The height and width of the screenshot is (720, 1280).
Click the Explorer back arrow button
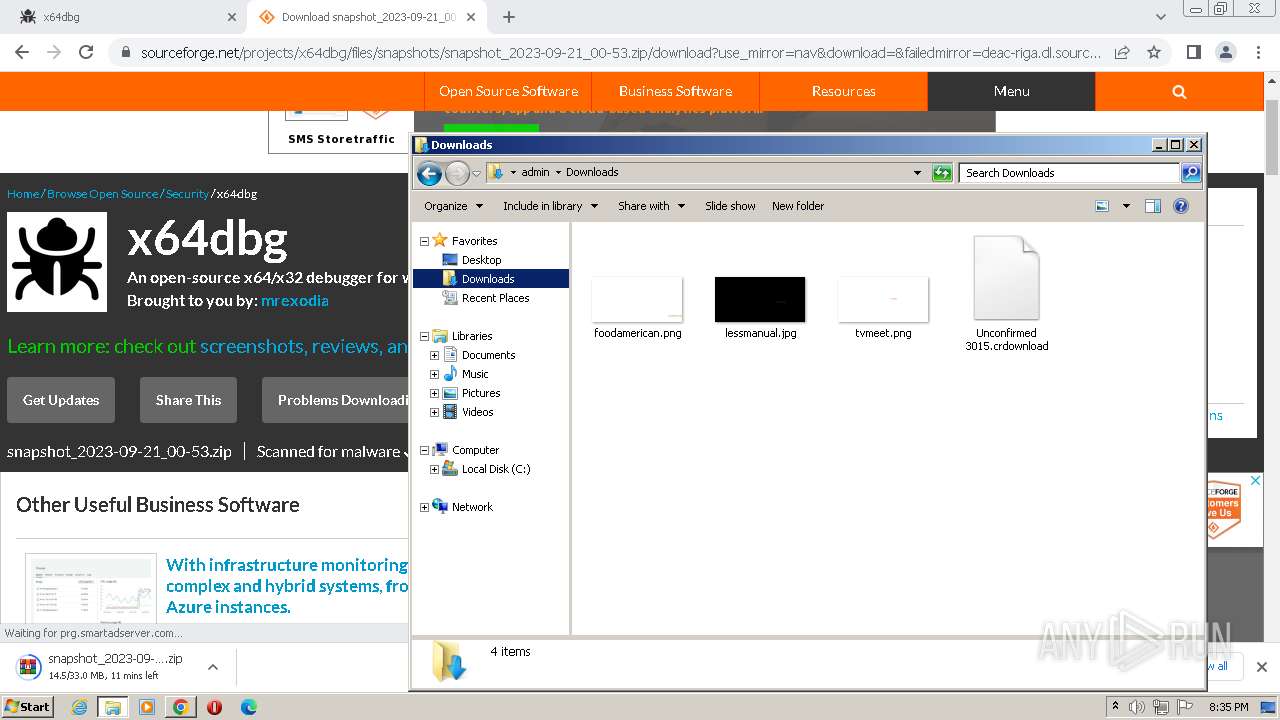pos(429,173)
